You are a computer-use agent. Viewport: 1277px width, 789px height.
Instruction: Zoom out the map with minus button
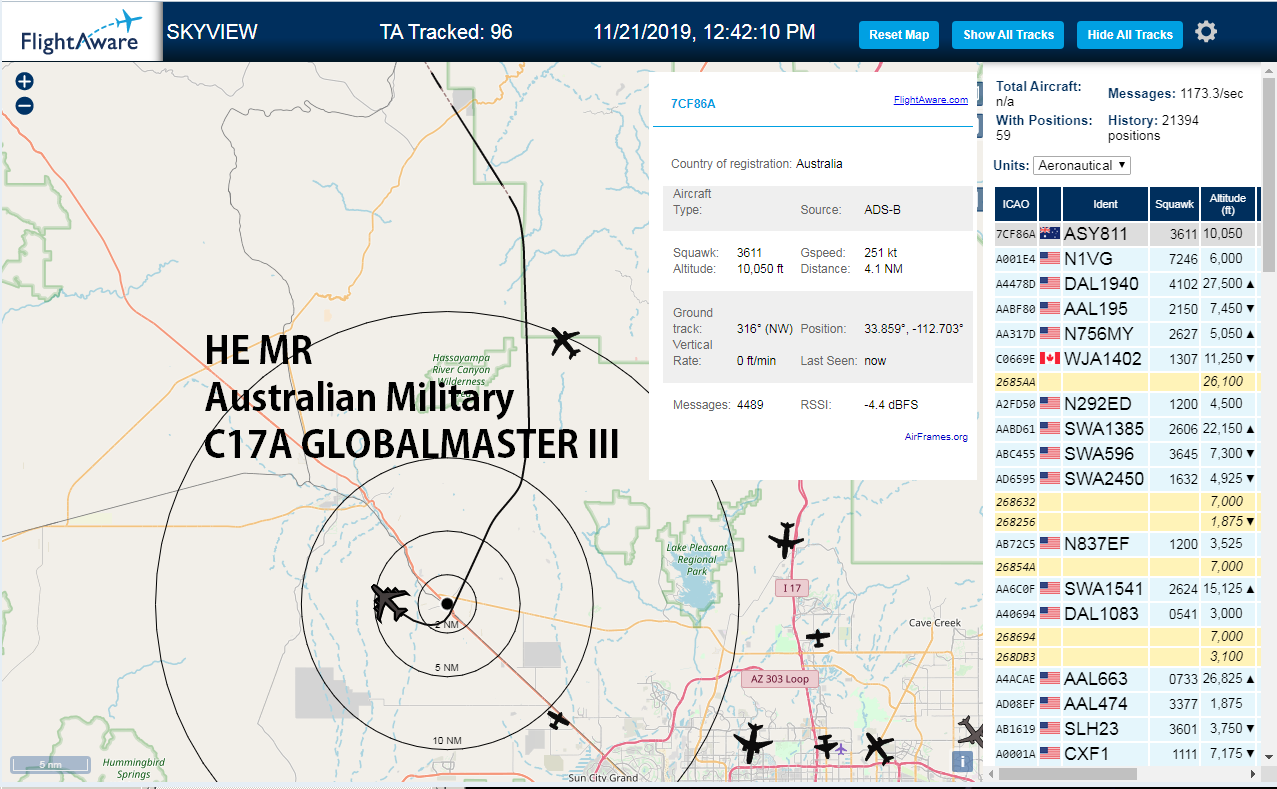click(x=25, y=106)
